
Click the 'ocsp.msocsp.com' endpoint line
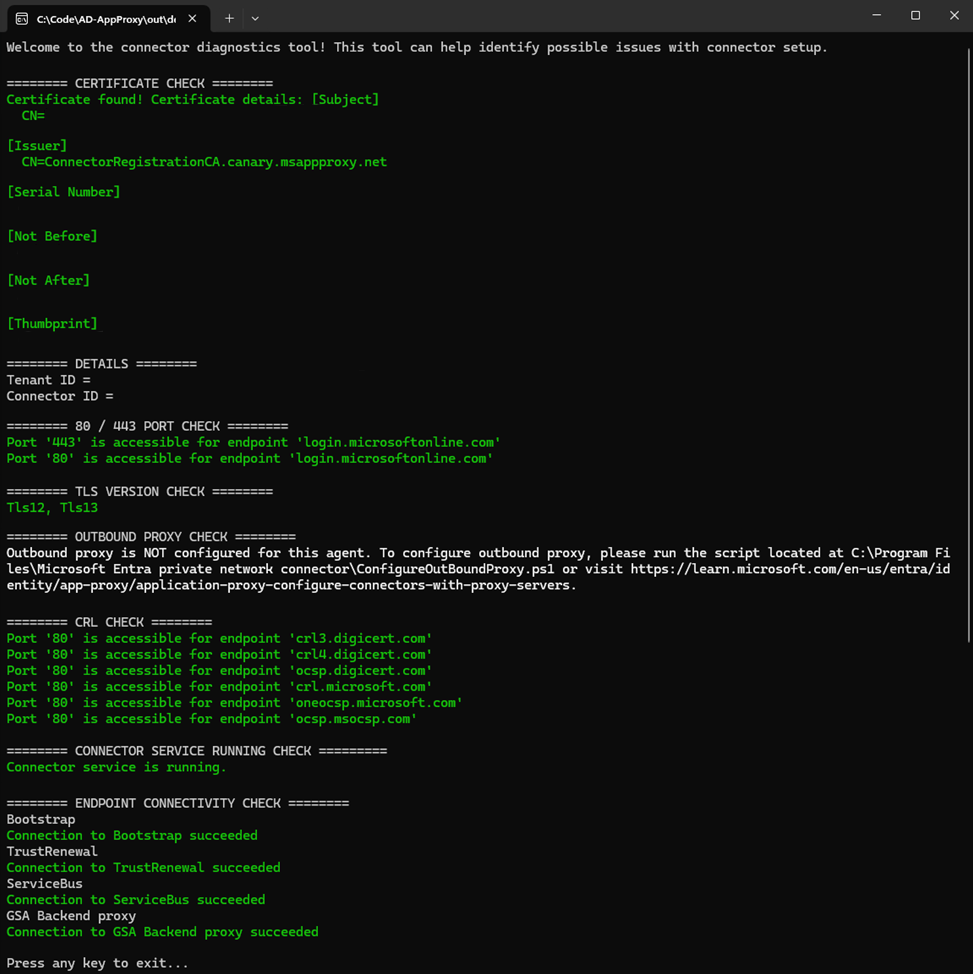pos(212,719)
